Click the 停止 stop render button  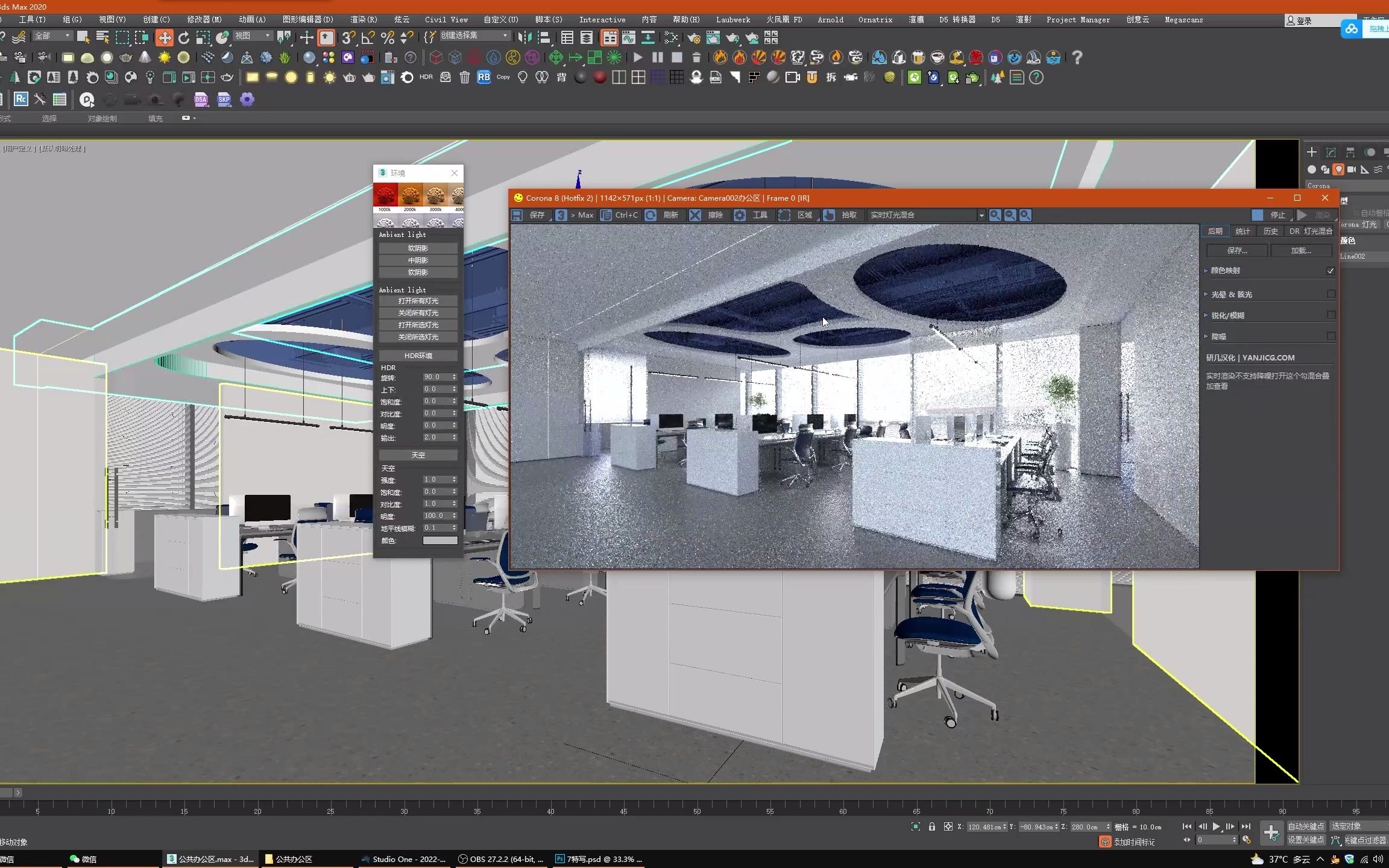click(1271, 215)
